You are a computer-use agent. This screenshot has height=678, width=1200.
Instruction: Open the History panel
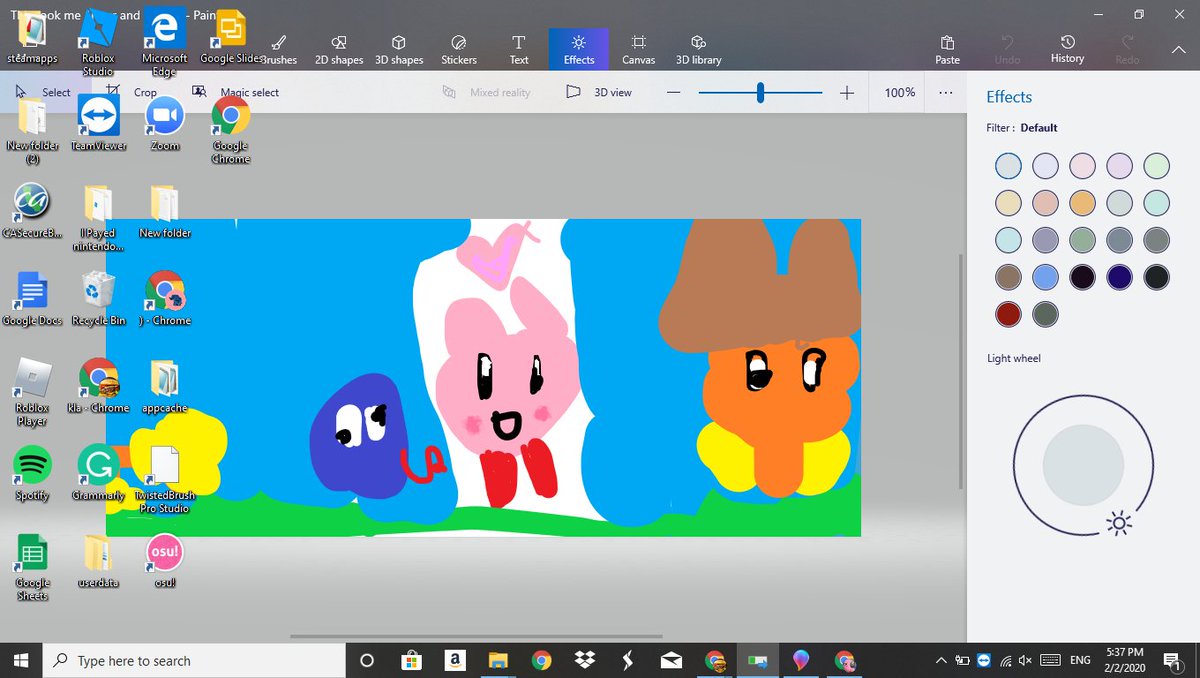[1067, 49]
